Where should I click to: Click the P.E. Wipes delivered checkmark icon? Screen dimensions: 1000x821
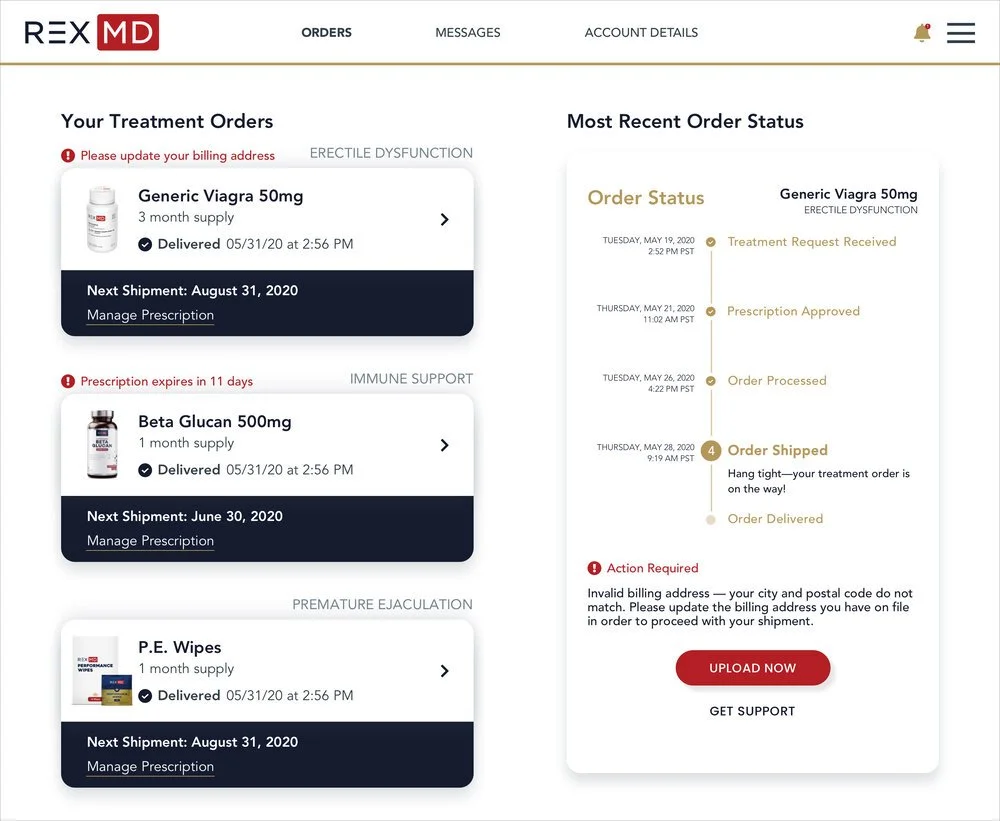[145, 696]
